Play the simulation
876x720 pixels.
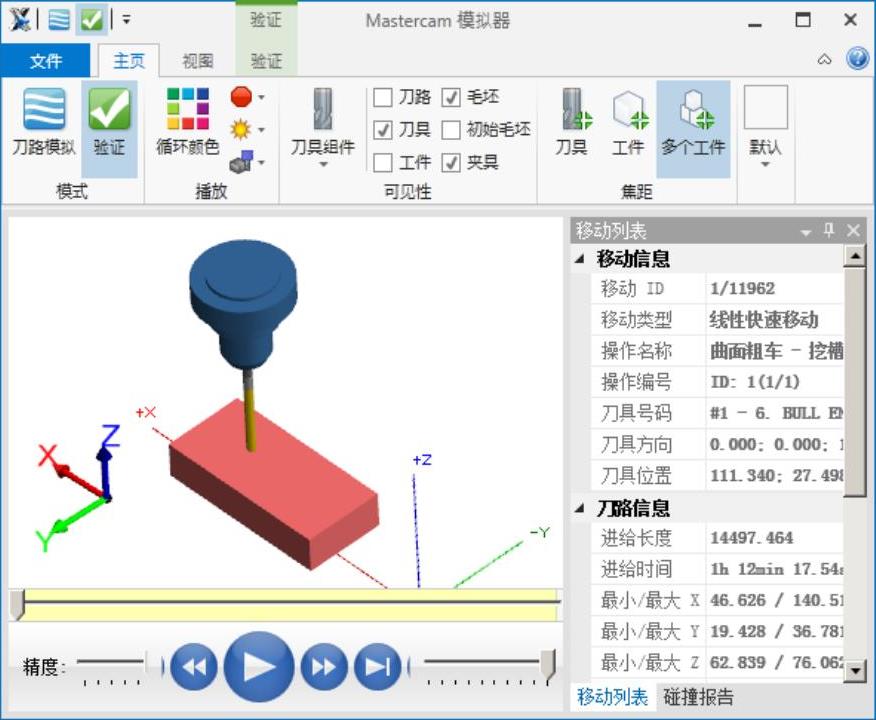tap(259, 666)
